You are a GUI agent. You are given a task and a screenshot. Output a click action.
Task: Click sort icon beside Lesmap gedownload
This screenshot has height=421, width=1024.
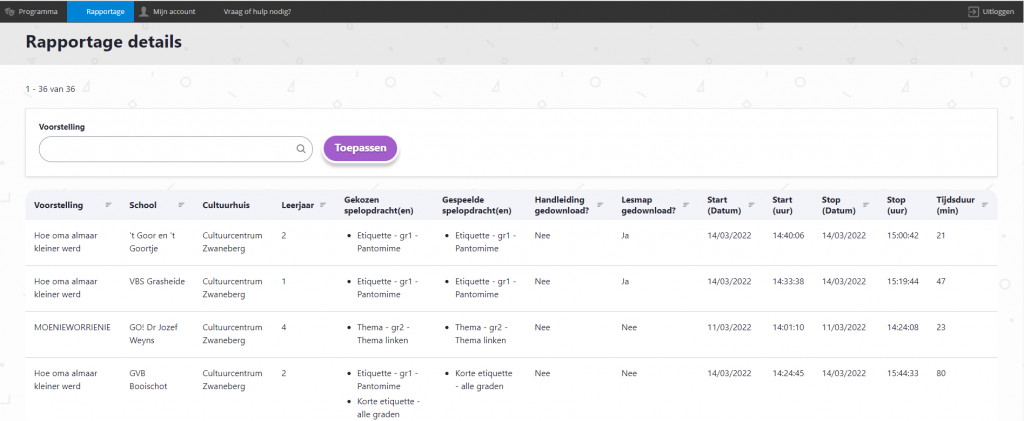pyautogui.click(x=685, y=205)
